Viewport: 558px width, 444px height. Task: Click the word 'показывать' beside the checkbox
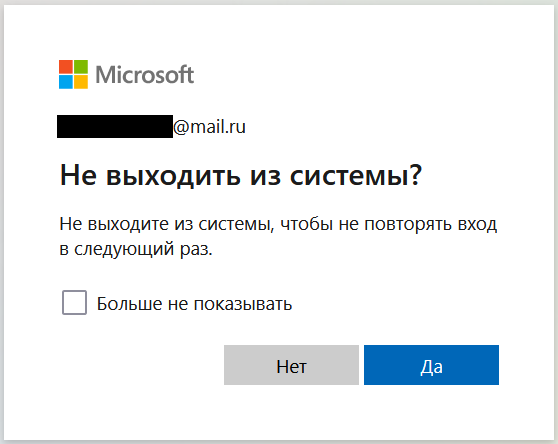click(x=243, y=305)
